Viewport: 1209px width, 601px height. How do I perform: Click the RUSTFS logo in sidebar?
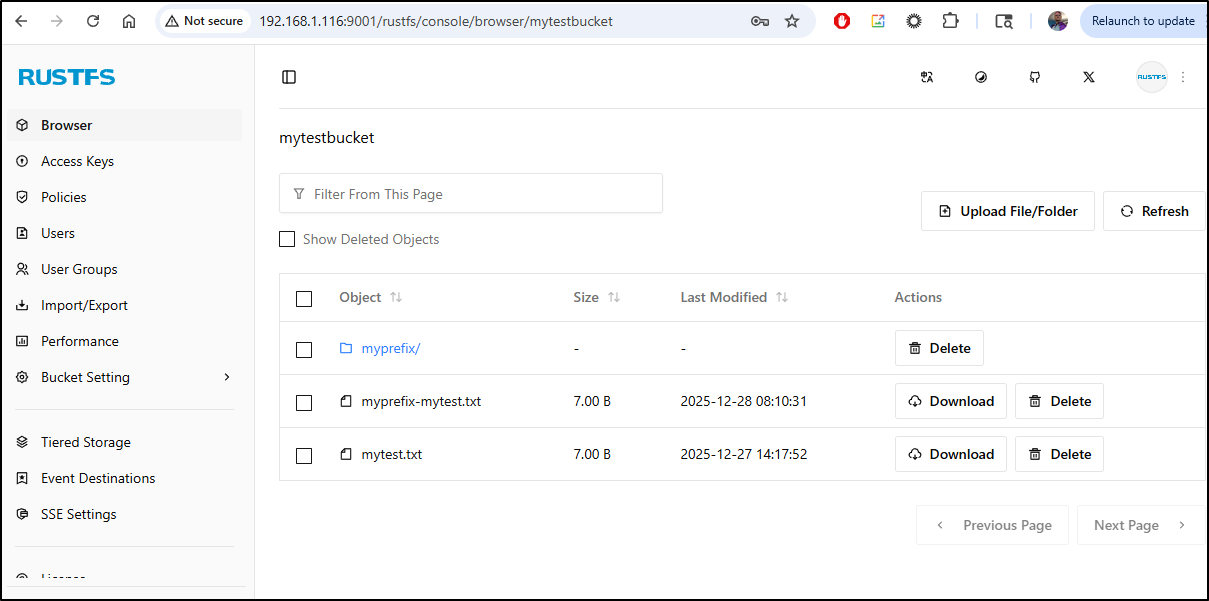(x=67, y=77)
